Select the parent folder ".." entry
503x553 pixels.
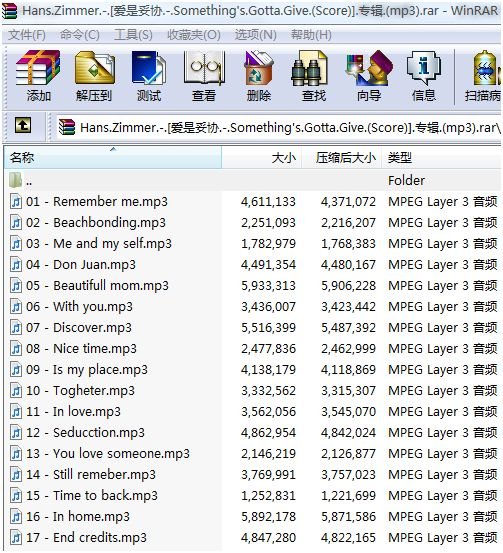[253, 180]
